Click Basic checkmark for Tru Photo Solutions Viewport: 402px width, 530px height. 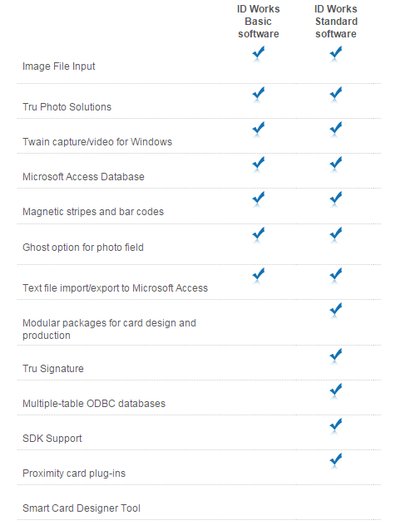tap(259, 95)
